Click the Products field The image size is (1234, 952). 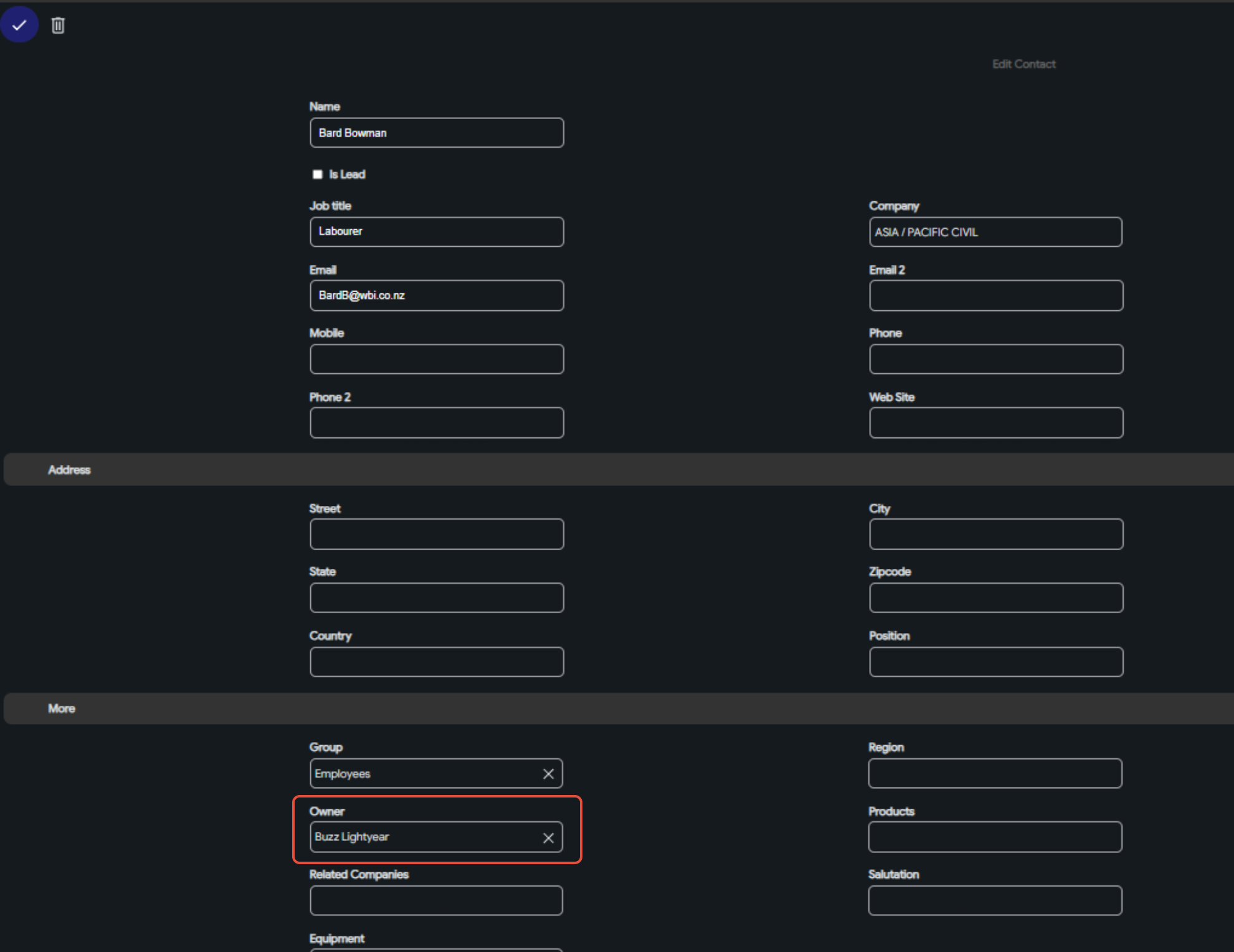995,837
